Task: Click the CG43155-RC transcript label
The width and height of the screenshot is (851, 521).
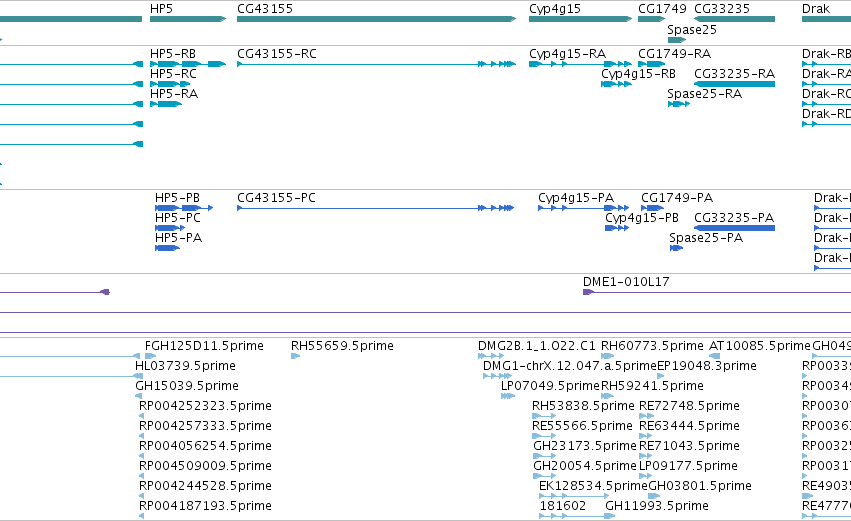Action: [x=277, y=54]
